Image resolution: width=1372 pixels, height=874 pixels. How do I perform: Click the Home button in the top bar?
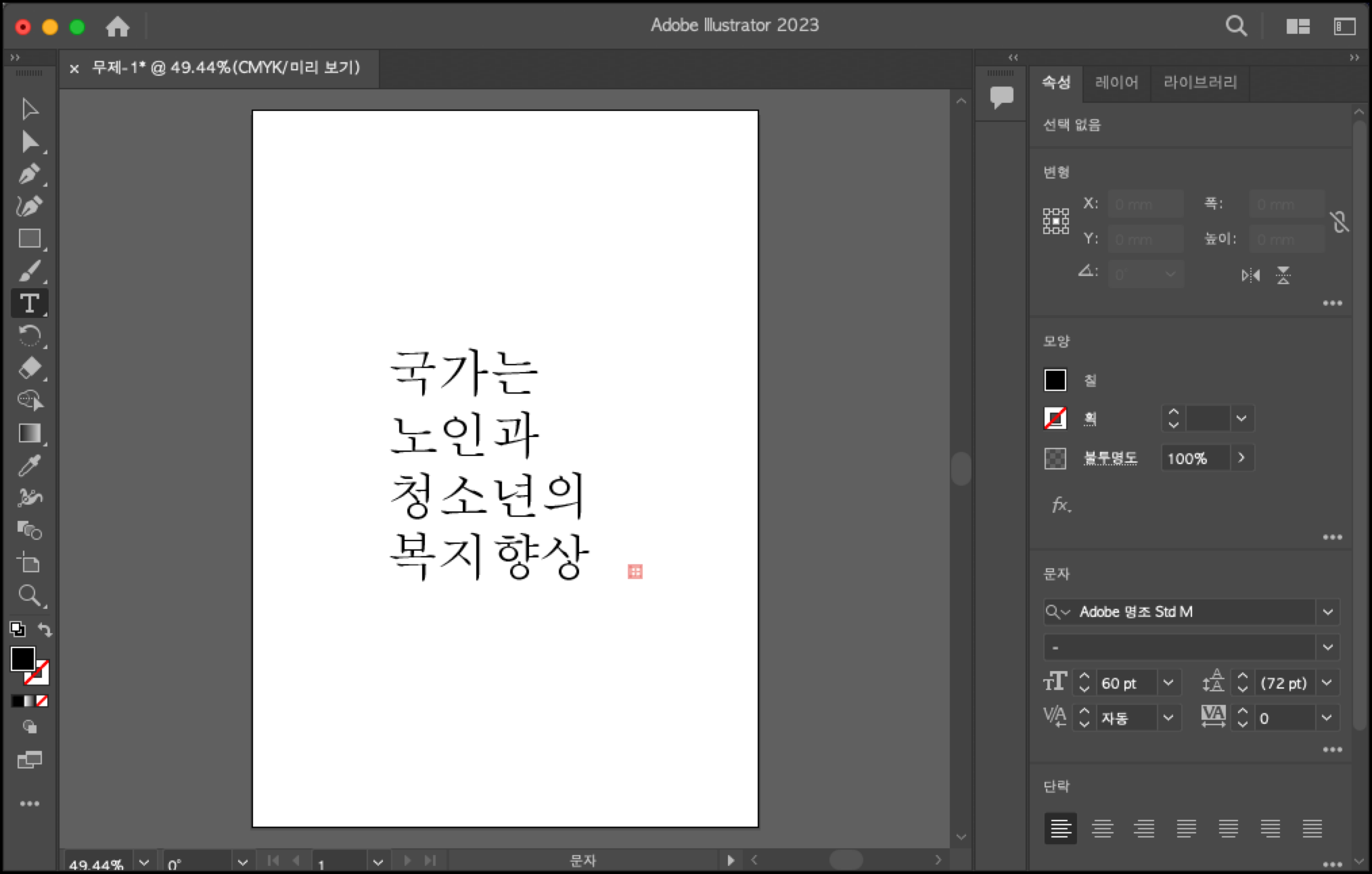pyautogui.click(x=119, y=26)
